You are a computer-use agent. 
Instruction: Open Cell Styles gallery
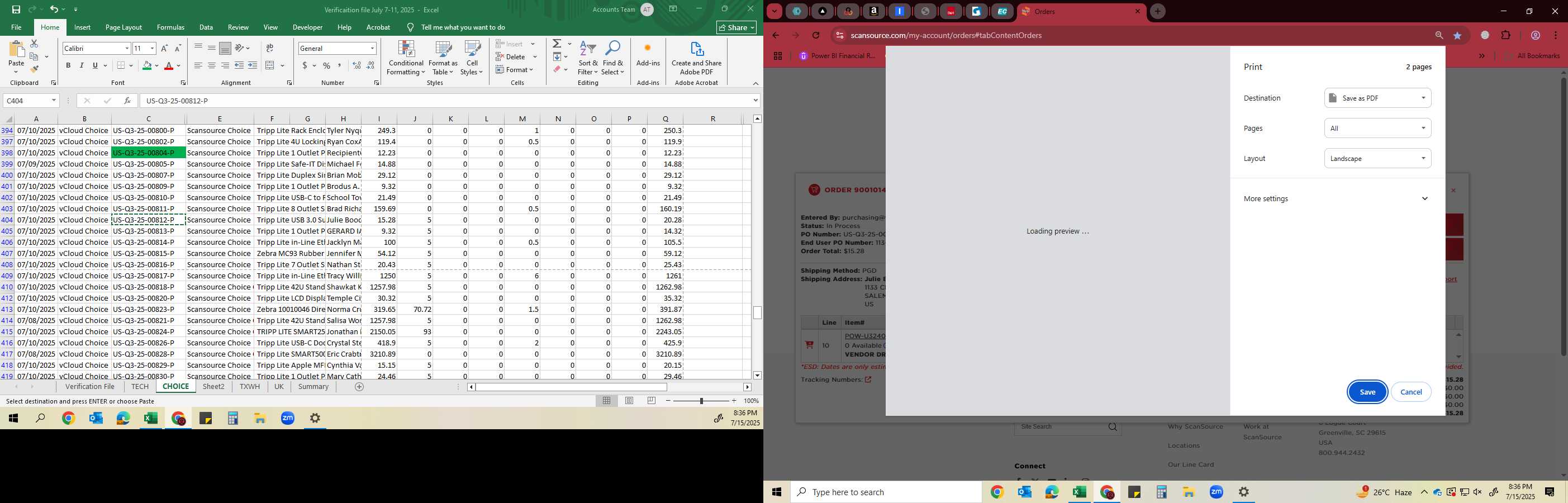pyautogui.click(x=472, y=58)
